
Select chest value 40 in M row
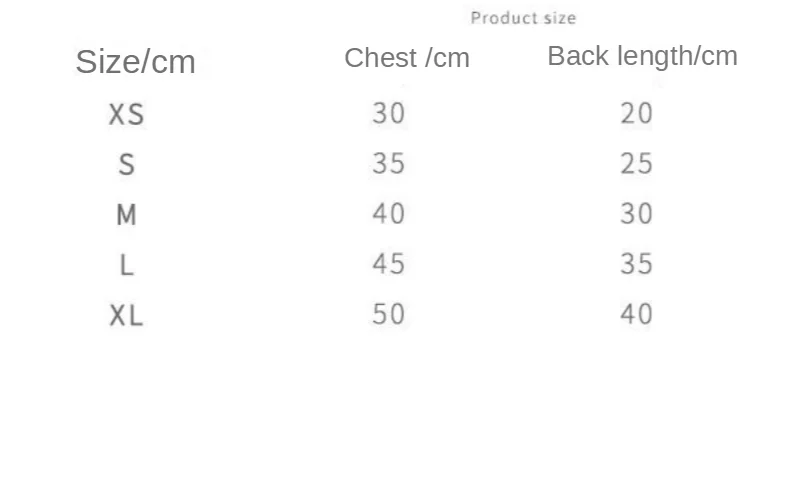click(x=389, y=214)
